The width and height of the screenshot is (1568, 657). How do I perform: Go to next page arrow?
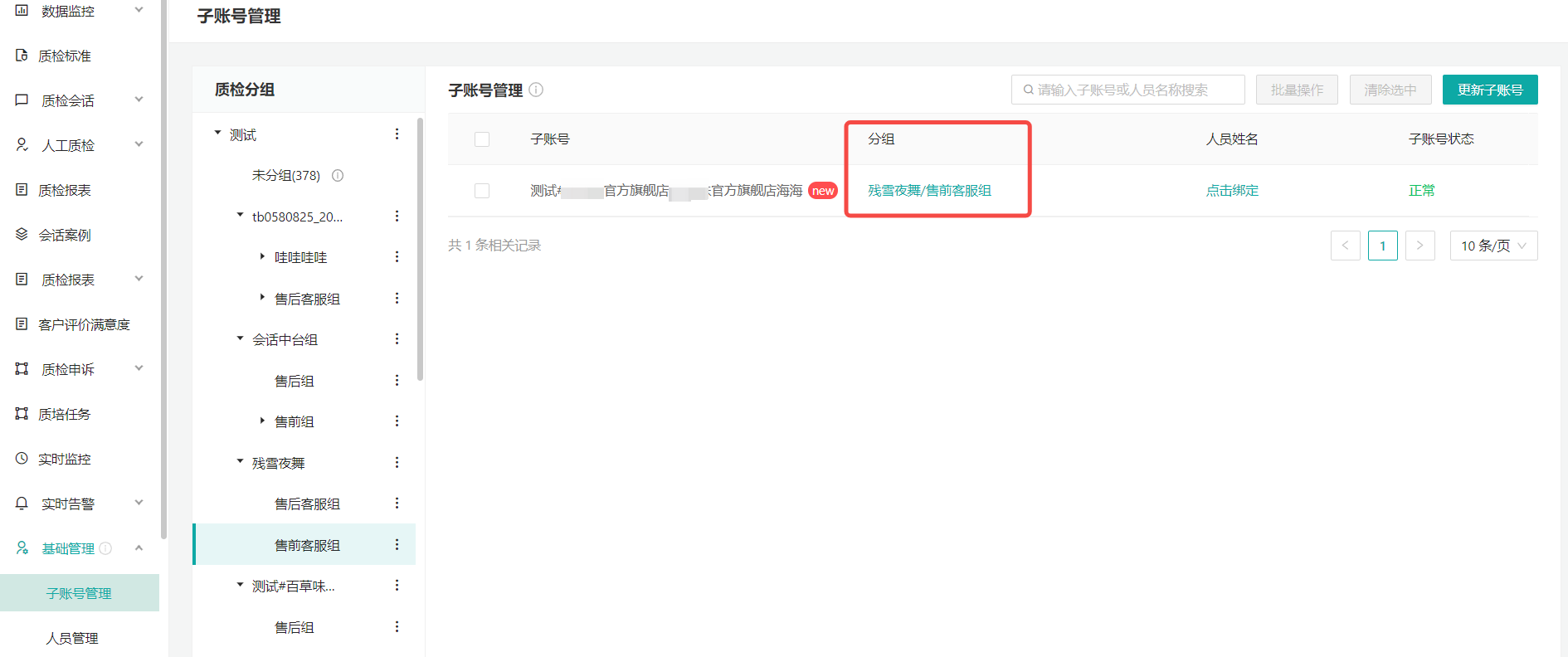coord(1420,246)
